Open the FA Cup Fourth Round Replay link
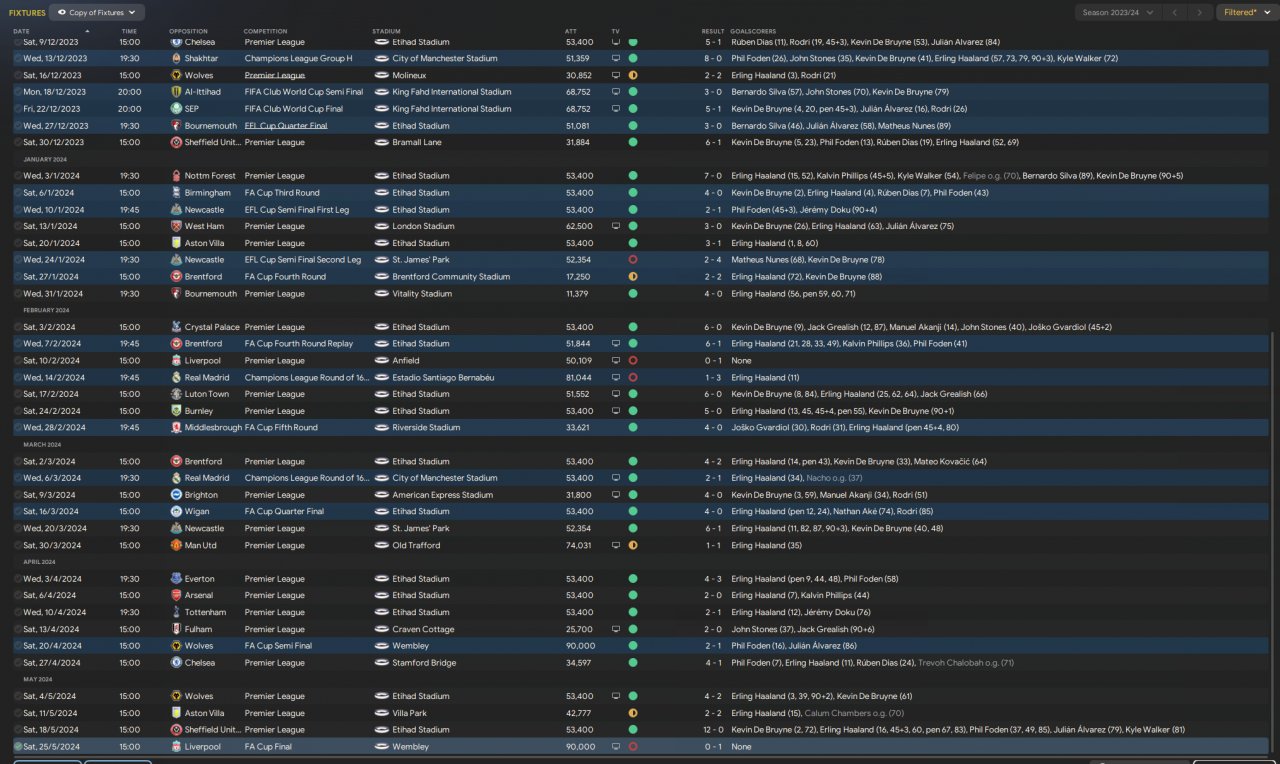The height and width of the screenshot is (764, 1280). [x=298, y=344]
